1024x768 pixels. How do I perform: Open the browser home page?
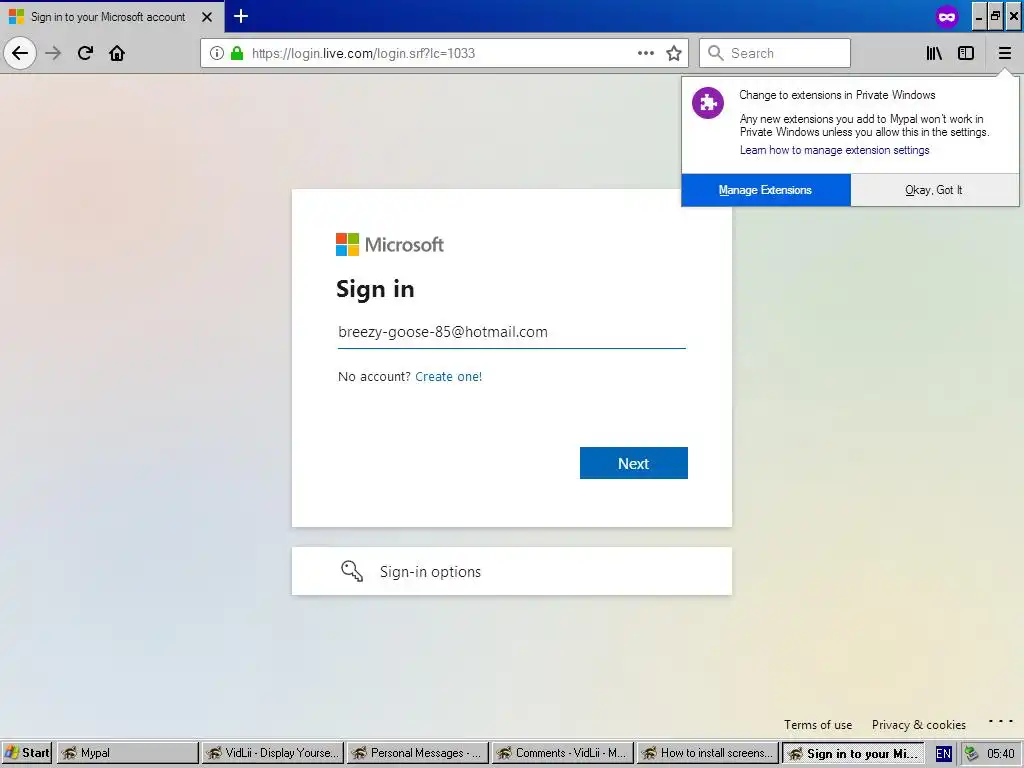pos(117,53)
